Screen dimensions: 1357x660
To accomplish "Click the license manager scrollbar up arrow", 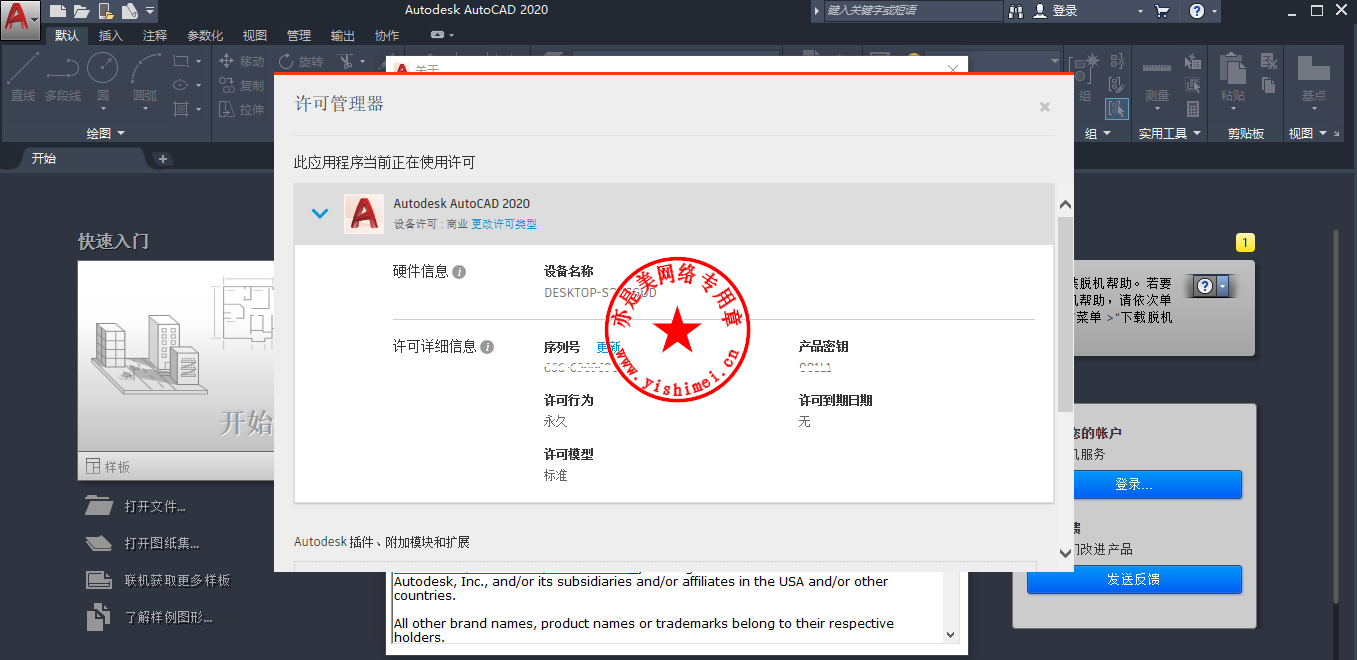I will (x=1065, y=205).
